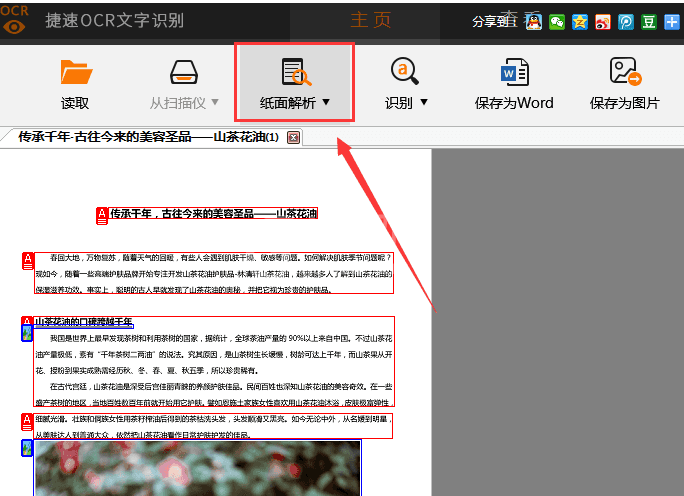Viewport: 684px width, 496px height.
Task: Click text-region marker beside 山茶花油的口碑 heading
Action: coord(27,321)
